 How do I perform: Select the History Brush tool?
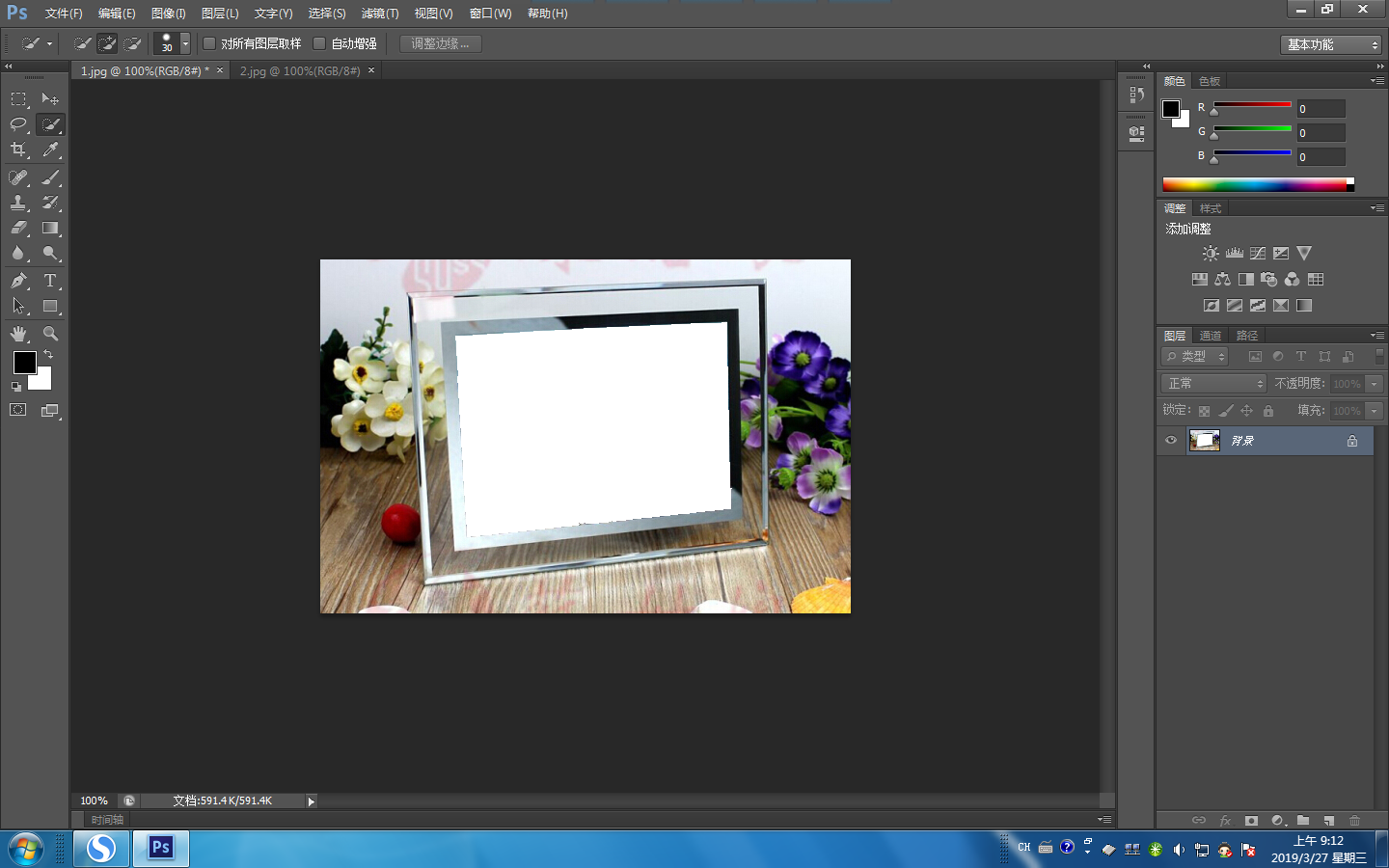(50, 203)
